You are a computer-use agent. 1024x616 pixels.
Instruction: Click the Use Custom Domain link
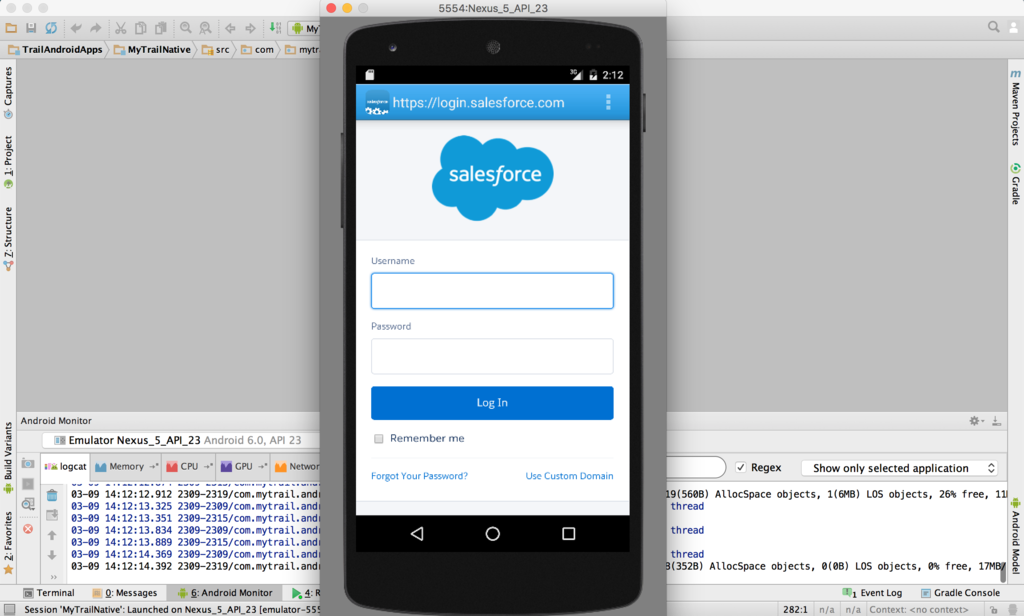click(x=569, y=476)
